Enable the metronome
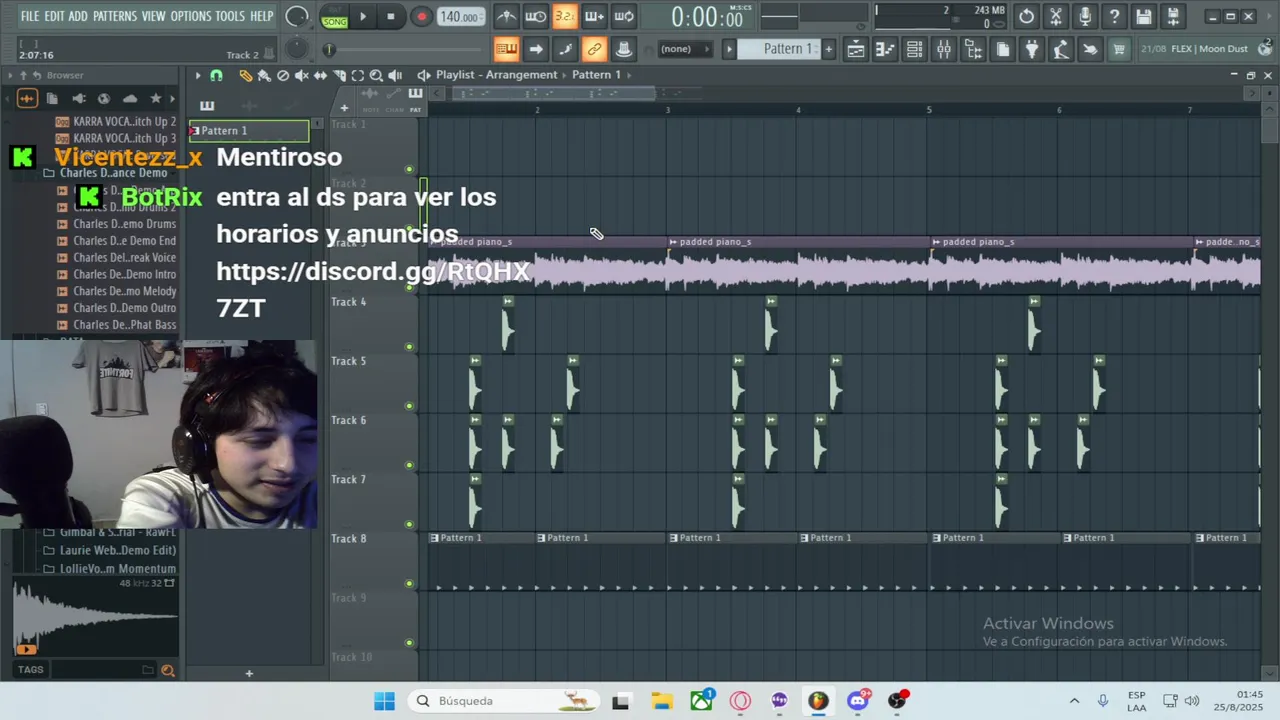The height and width of the screenshot is (720, 1280). (507, 16)
